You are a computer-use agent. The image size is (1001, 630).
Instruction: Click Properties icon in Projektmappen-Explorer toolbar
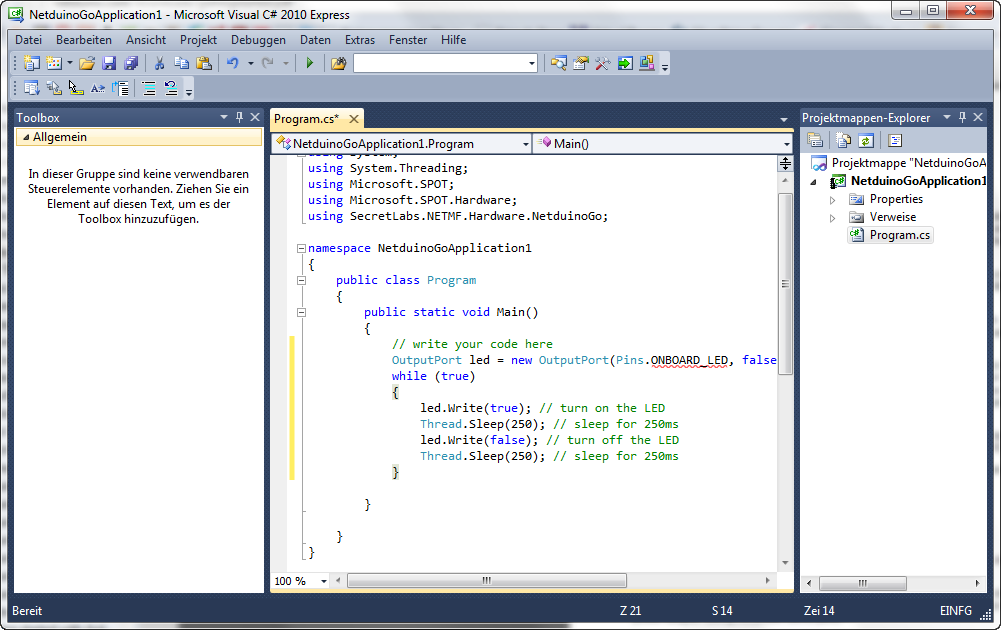tap(815, 140)
